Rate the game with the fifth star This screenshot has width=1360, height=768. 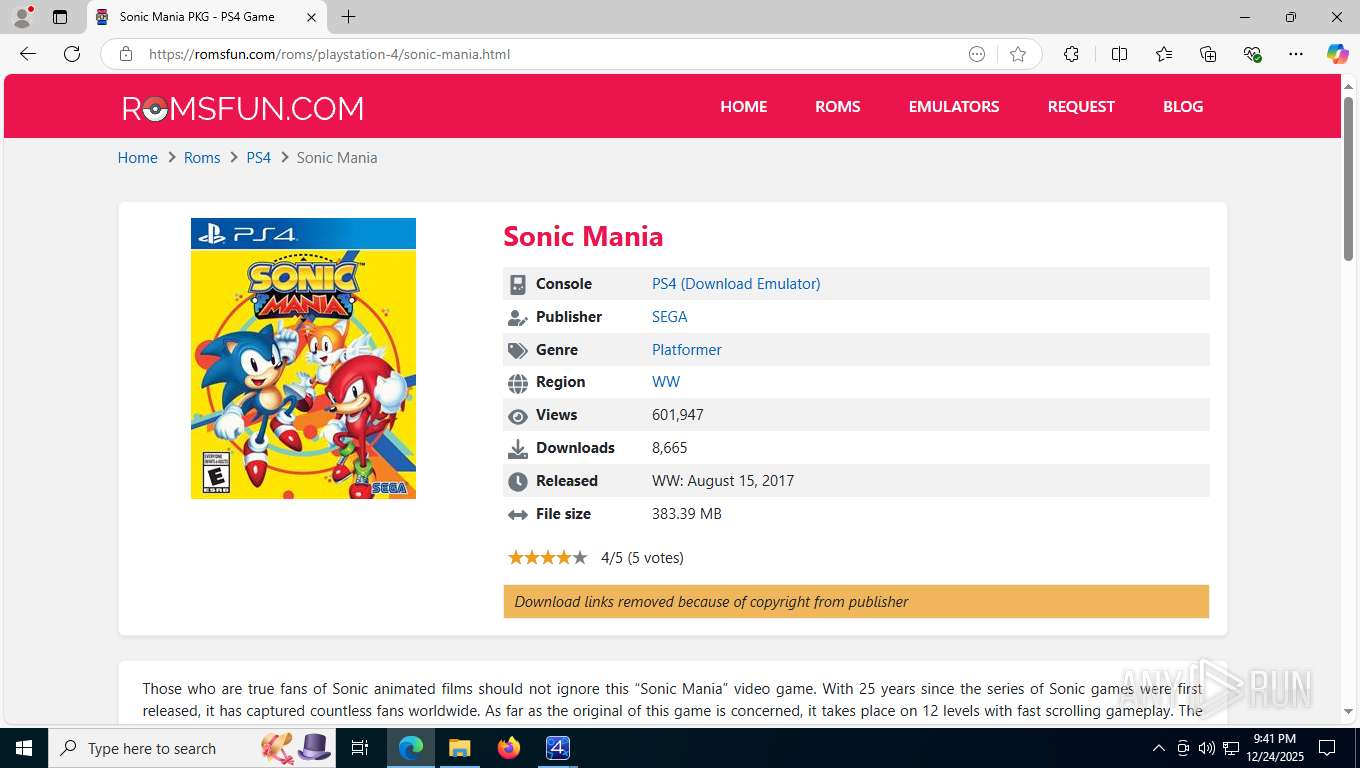pyautogui.click(x=580, y=557)
